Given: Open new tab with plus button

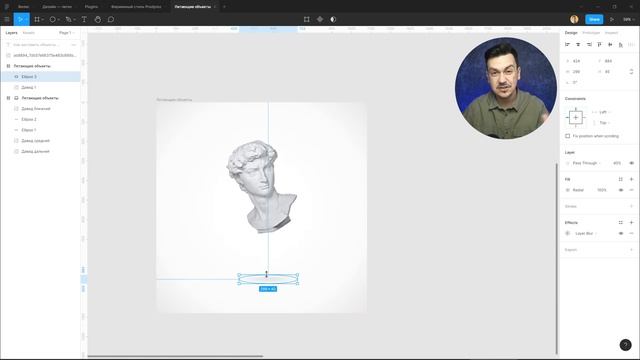Looking at the screenshot, I should coord(224,7).
